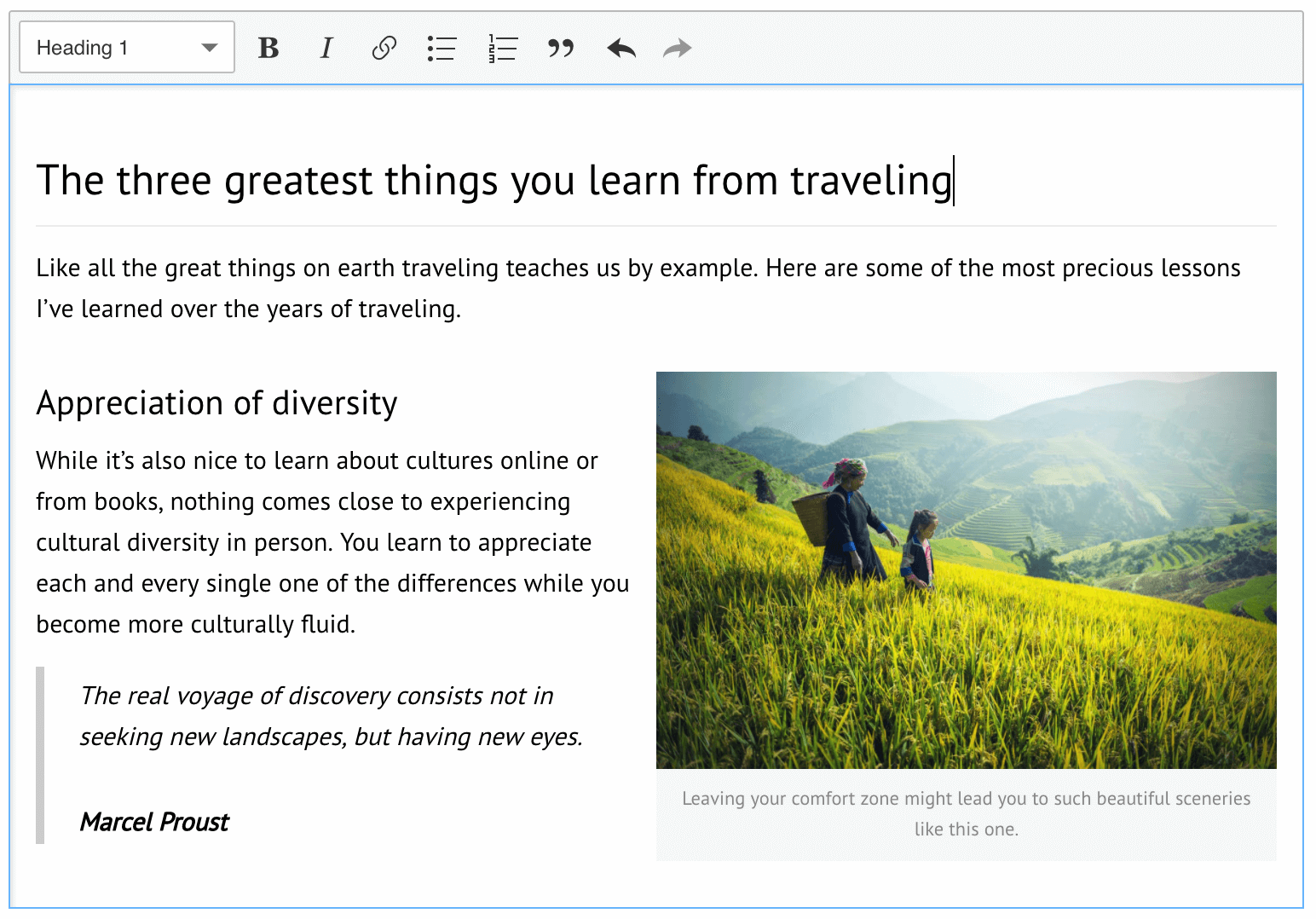This screenshot has width=1316, height=919.
Task: Click the word traveling in the title
Action: pyautogui.click(x=869, y=181)
